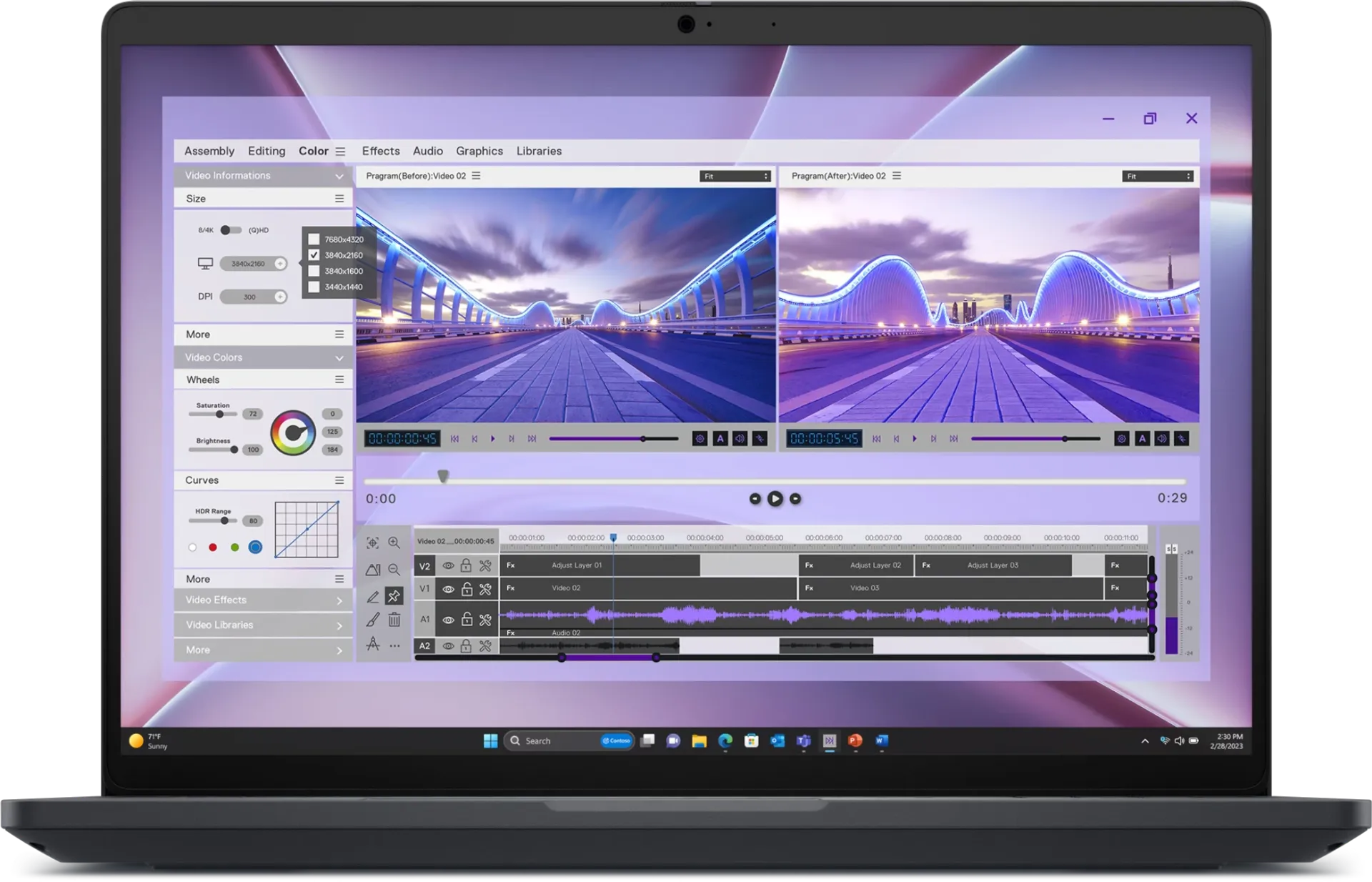Select the zoom-in magnifier tool
This screenshot has width=1372, height=882.
[x=393, y=542]
